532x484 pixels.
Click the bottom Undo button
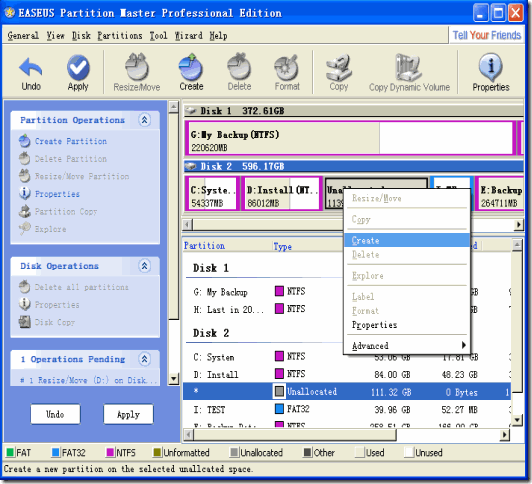coord(55,414)
